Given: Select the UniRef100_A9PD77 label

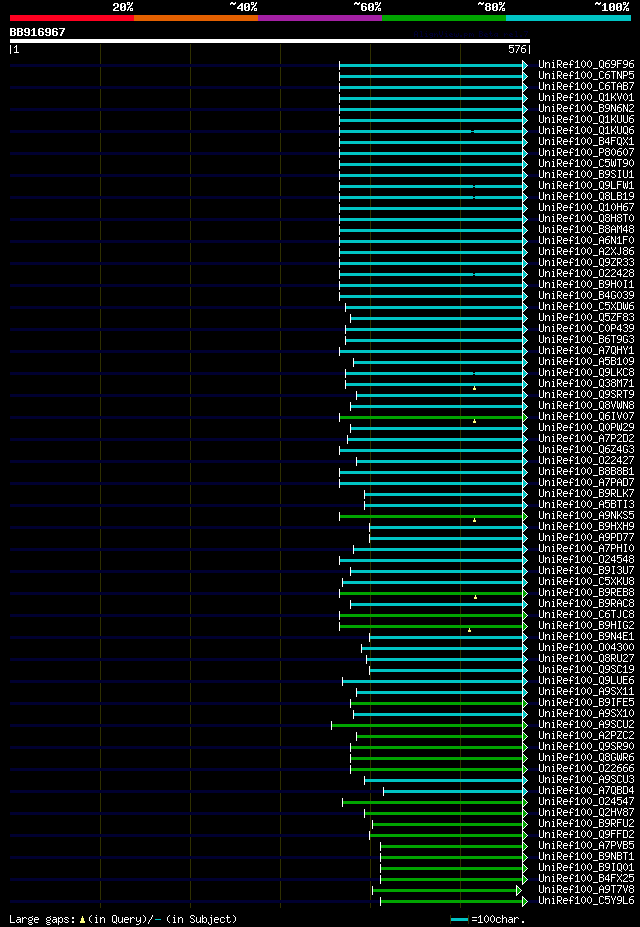Looking at the screenshot, I should [586, 538].
